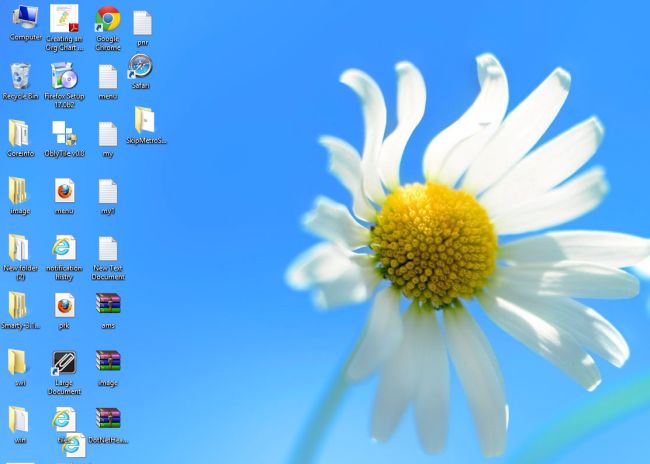The height and width of the screenshot is (464, 650).
Task: Select the Smarty-3.1 folder
Action: click(x=20, y=311)
